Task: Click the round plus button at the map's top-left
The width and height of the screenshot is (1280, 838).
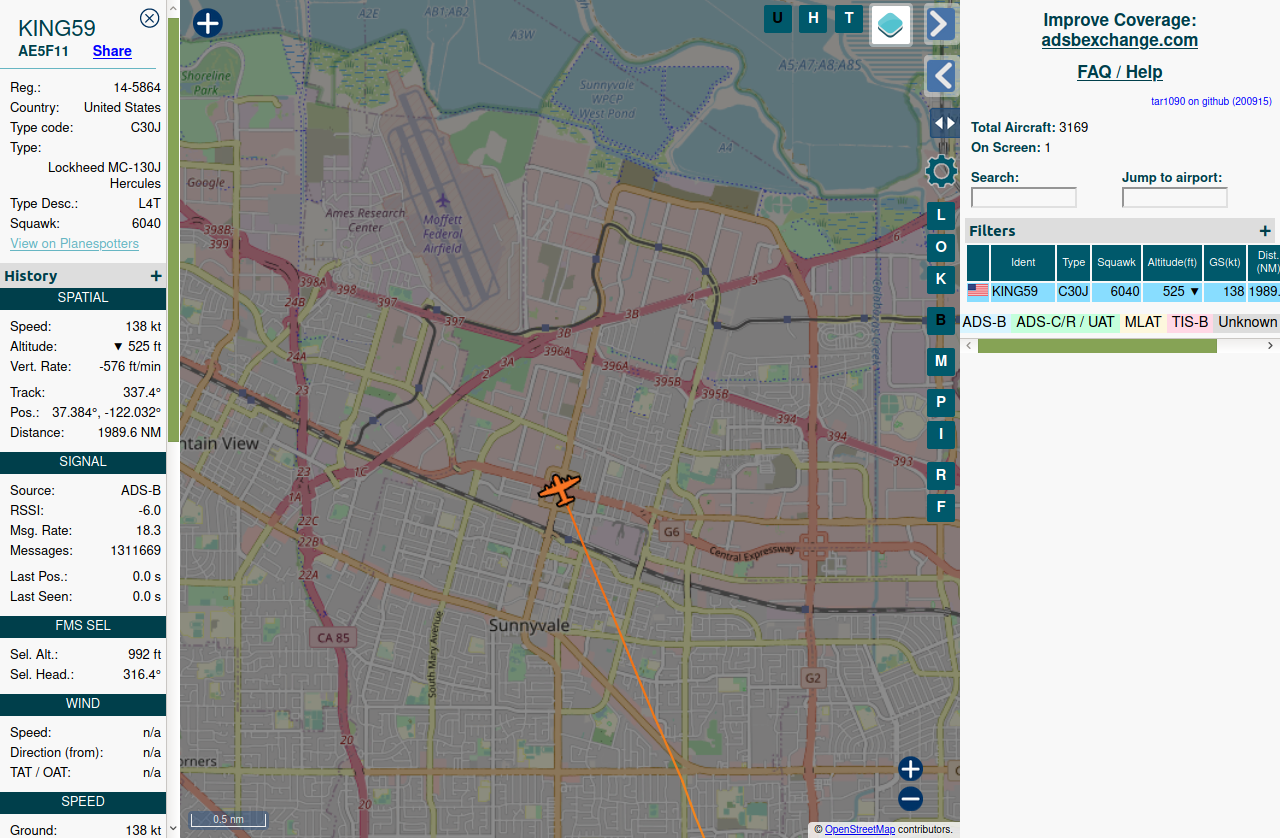Action: tap(207, 23)
